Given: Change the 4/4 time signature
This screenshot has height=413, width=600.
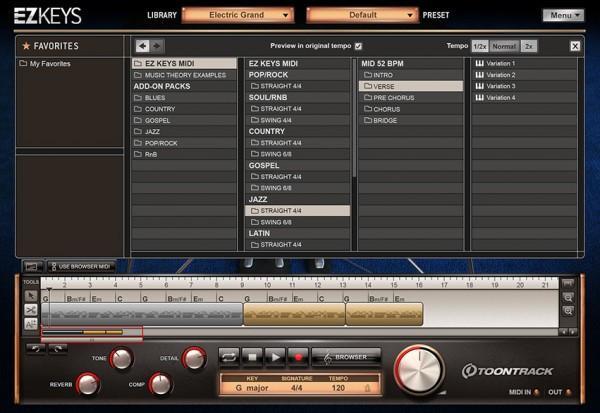Looking at the screenshot, I should [x=297, y=388].
